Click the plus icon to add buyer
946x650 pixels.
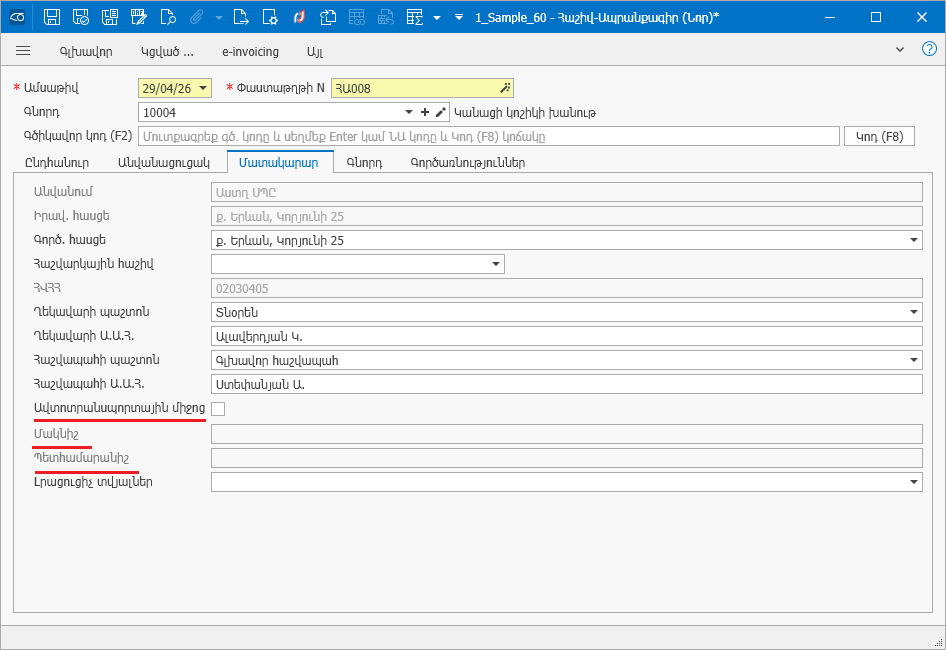[x=425, y=112]
